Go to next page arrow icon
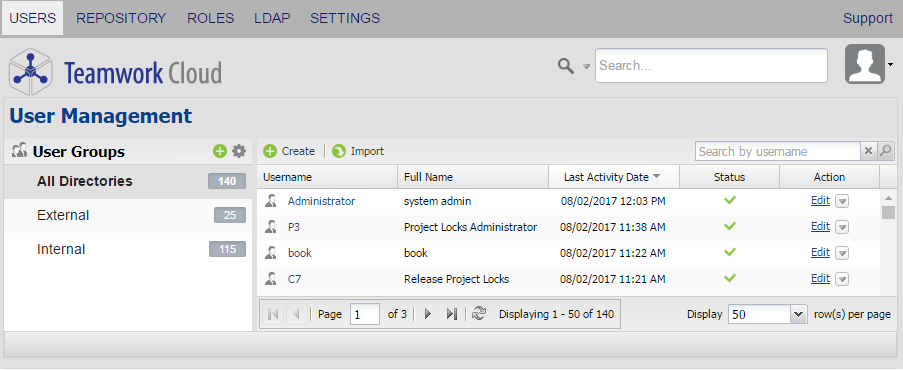Screen dimensions: 903x370 click(427, 314)
